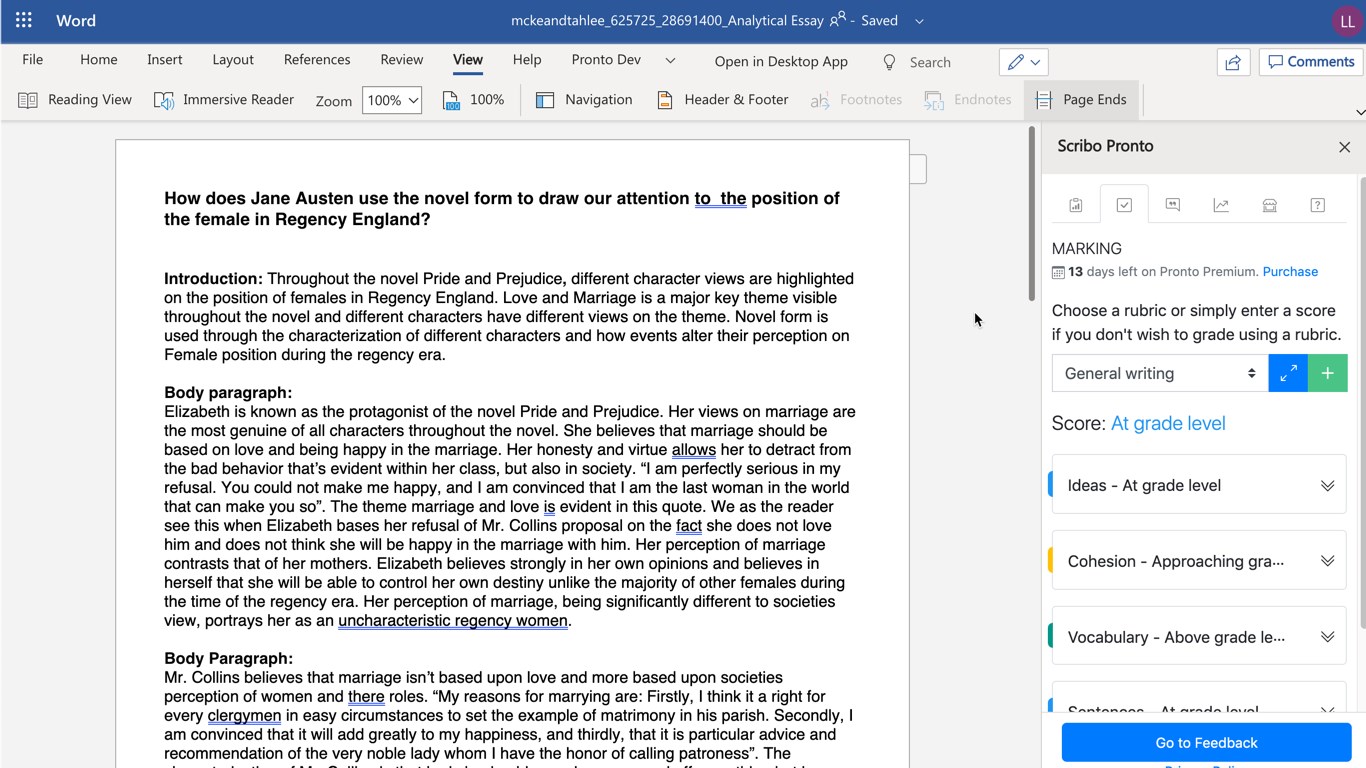
Task: Open the Scribo Pronto report clipboard tab
Action: 1076,205
